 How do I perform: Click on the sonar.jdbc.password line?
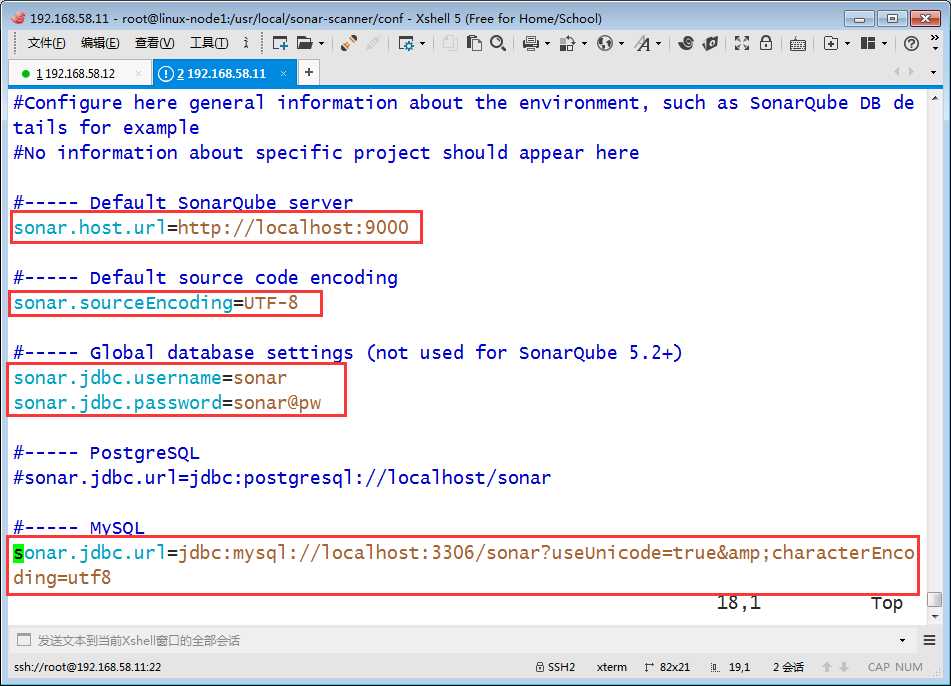pos(167,403)
